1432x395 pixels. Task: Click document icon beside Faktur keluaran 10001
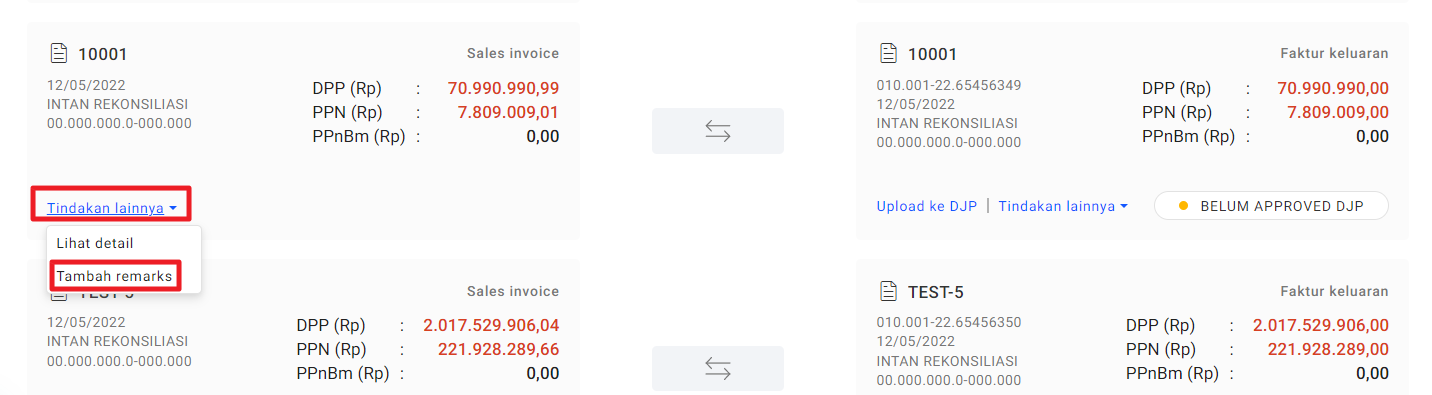887,53
